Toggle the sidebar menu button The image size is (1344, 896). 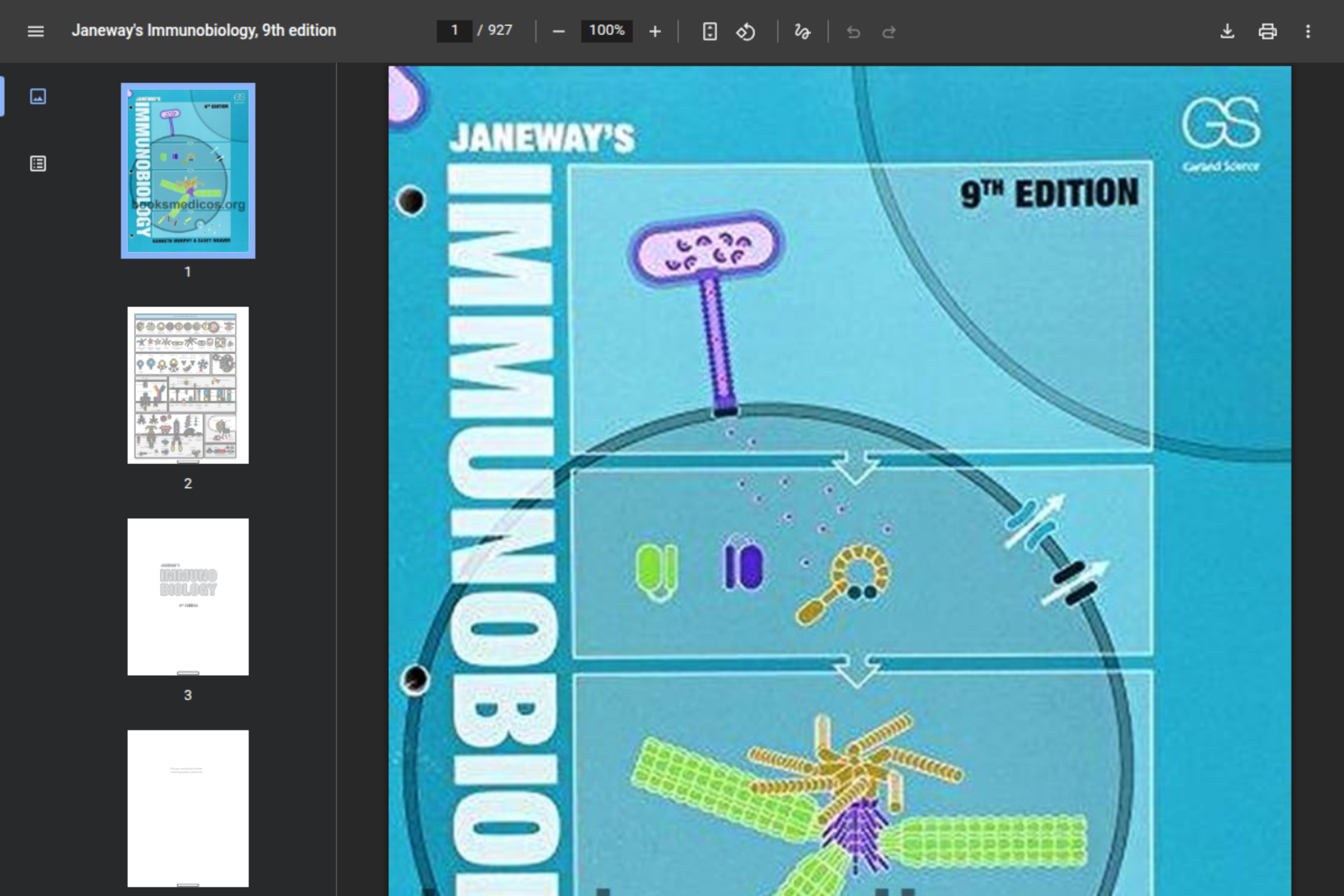[x=35, y=31]
